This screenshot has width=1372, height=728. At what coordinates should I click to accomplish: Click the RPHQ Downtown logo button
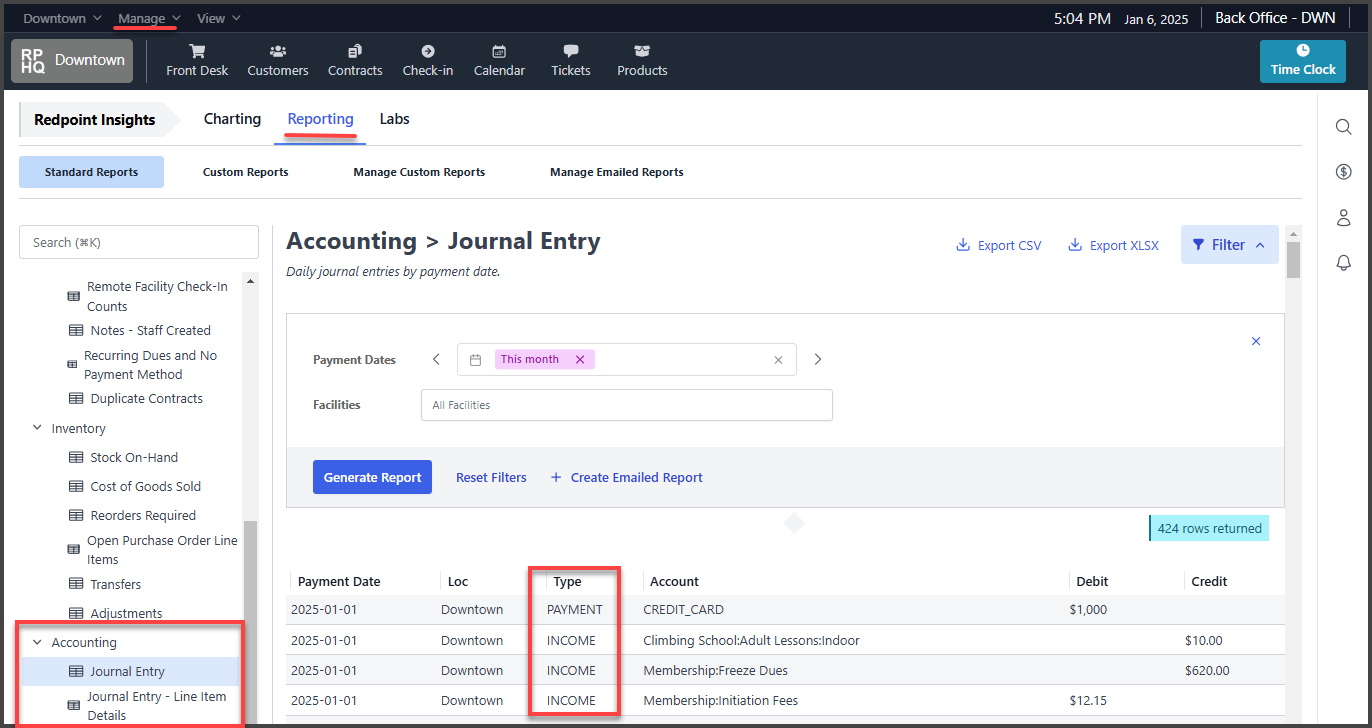coord(72,60)
